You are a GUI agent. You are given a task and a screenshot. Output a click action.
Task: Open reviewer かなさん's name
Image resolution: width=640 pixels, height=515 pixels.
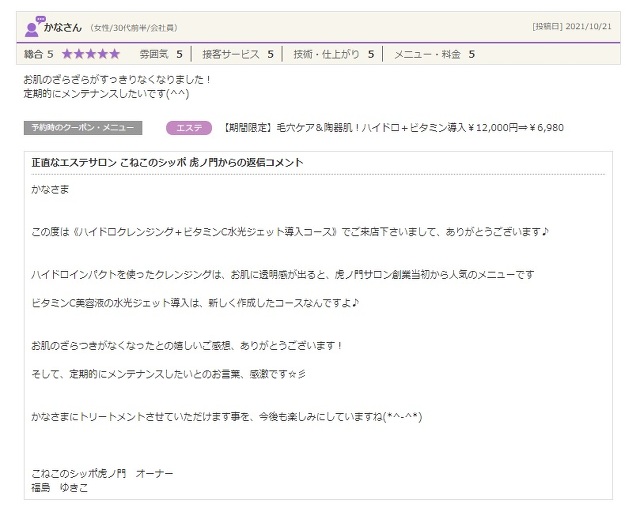(x=64, y=27)
